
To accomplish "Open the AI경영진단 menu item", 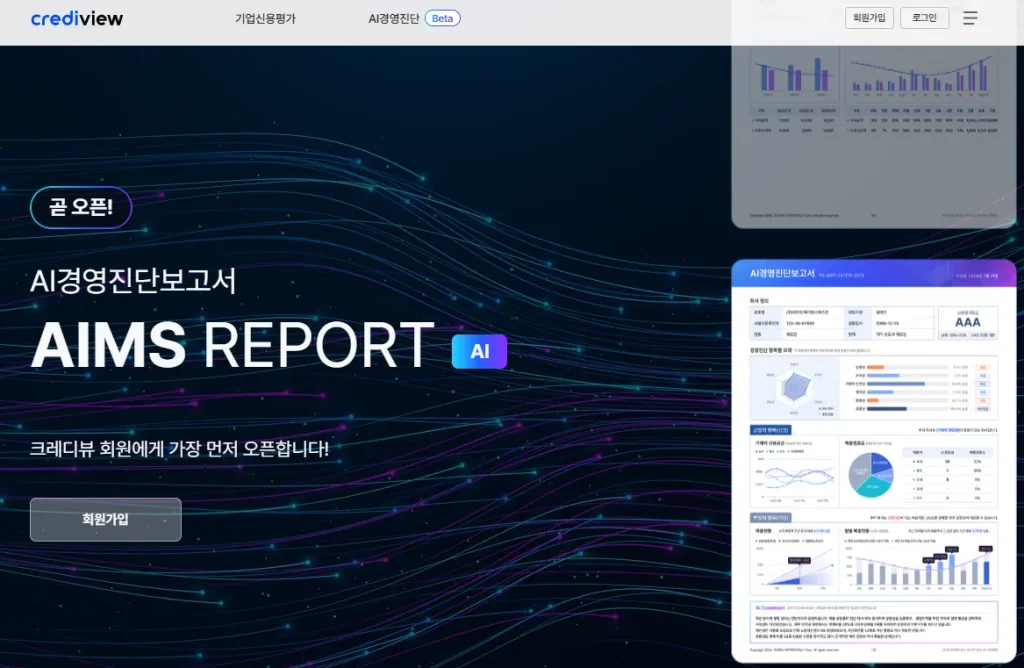I will (x=394, y=18).
